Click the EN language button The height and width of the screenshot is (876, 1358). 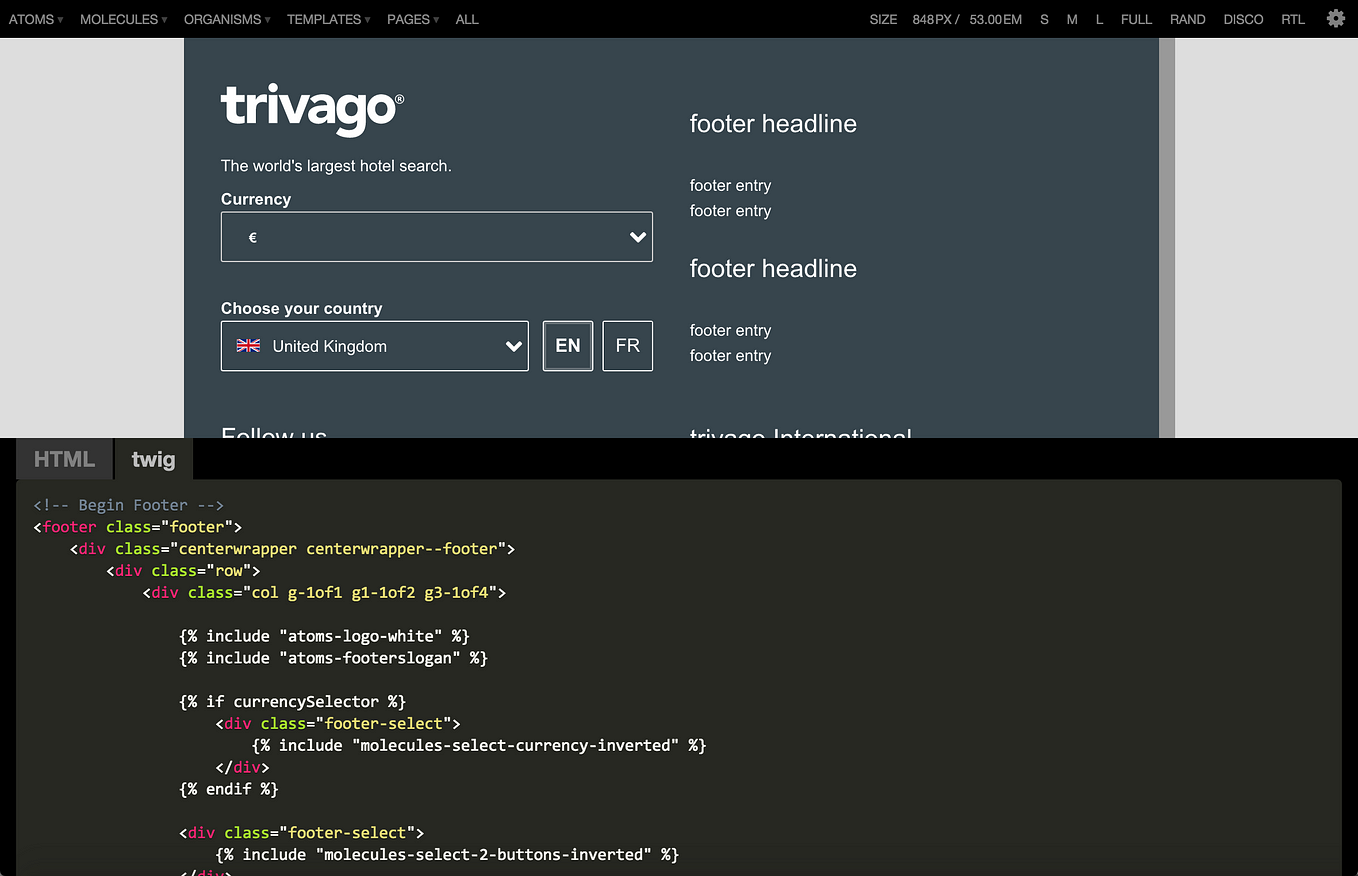tap(567, 345)
